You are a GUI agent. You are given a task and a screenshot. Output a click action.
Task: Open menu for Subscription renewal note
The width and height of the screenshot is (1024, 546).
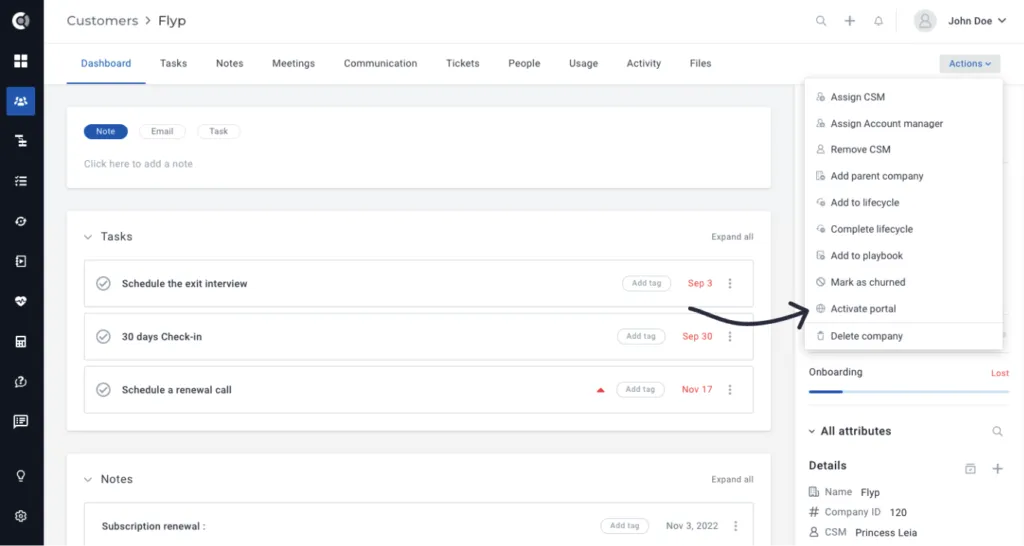coord(735,526)
